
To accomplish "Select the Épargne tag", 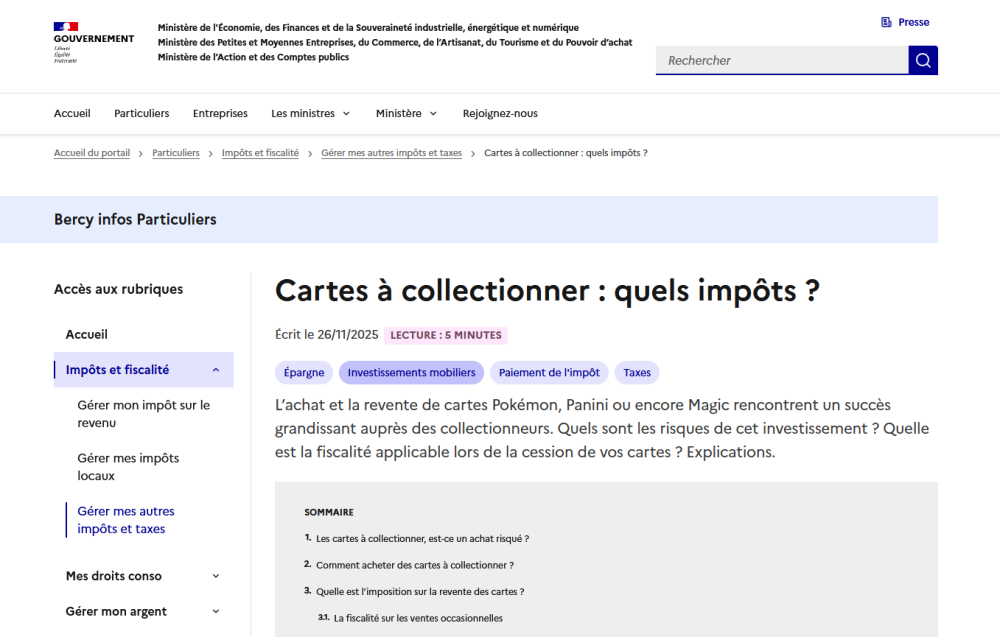I will tap(304, 373).
